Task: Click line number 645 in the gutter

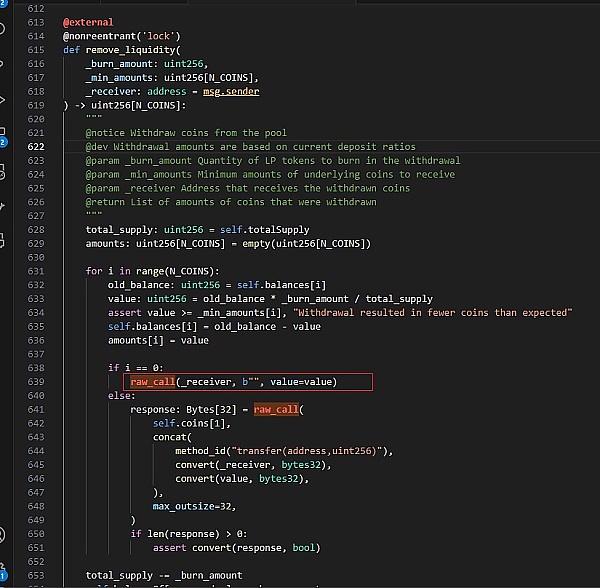Action: pos(36,465)
